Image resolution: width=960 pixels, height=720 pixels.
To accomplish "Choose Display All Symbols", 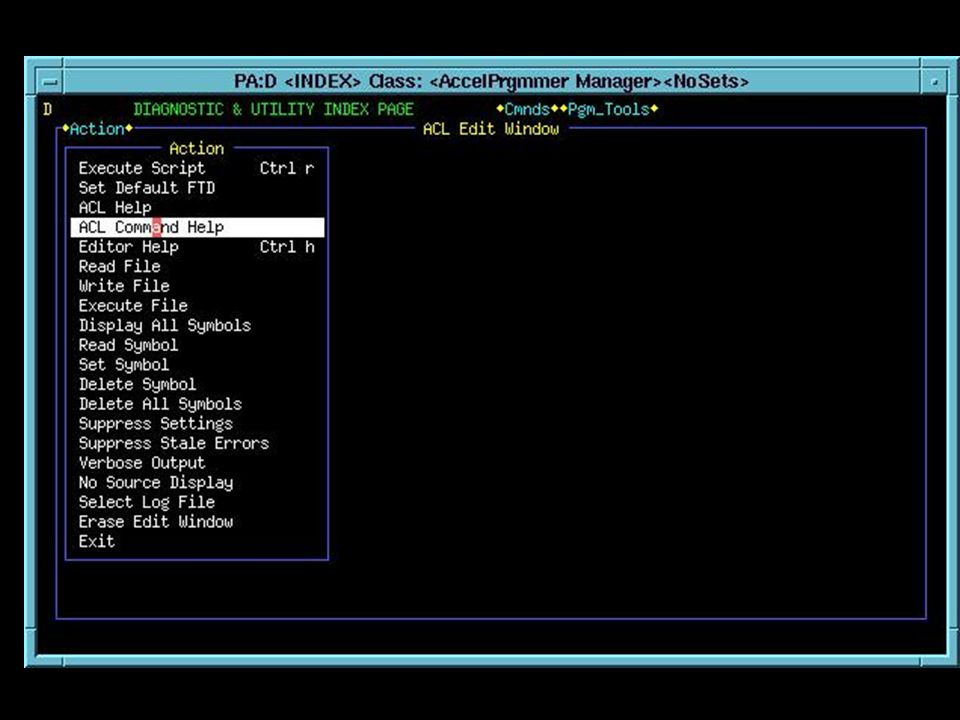I will tap(197, 325).
